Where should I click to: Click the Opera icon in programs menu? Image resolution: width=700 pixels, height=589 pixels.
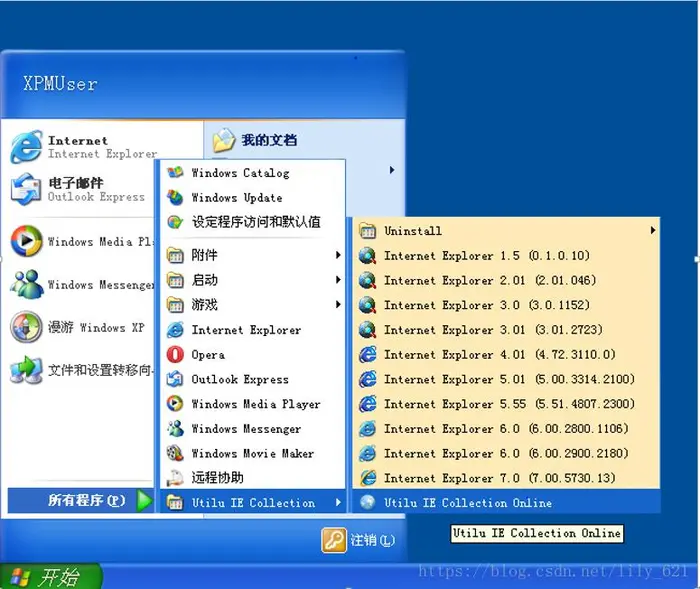(175, 355)
